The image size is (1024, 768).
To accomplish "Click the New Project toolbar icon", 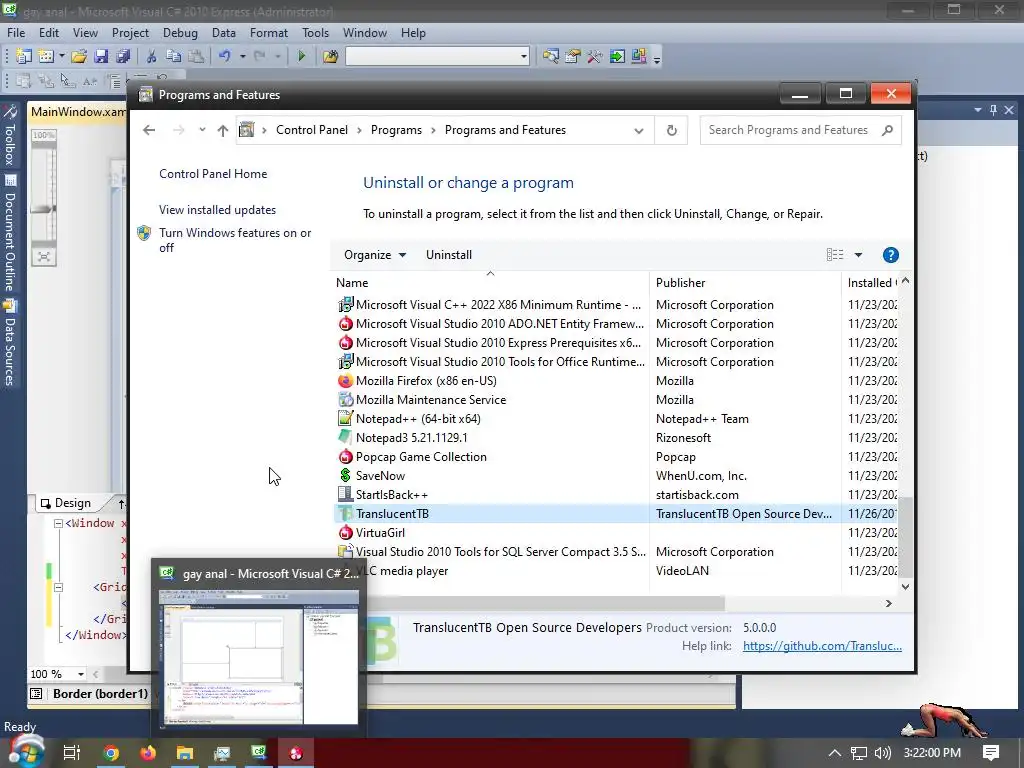I will pos(24,57).
